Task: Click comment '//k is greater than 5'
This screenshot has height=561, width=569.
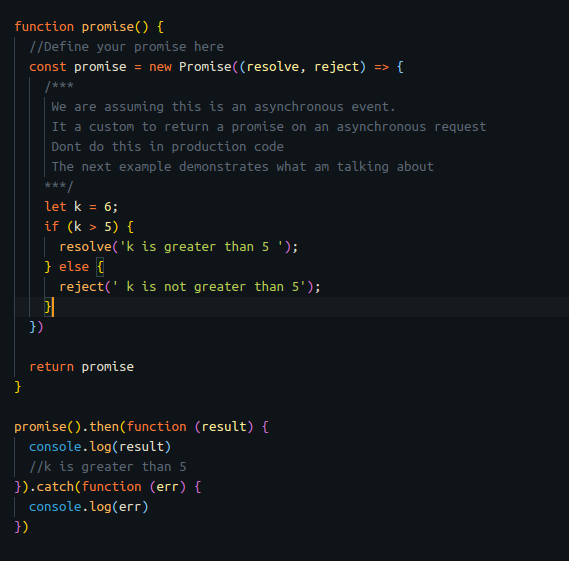Action: pos(108,467)
